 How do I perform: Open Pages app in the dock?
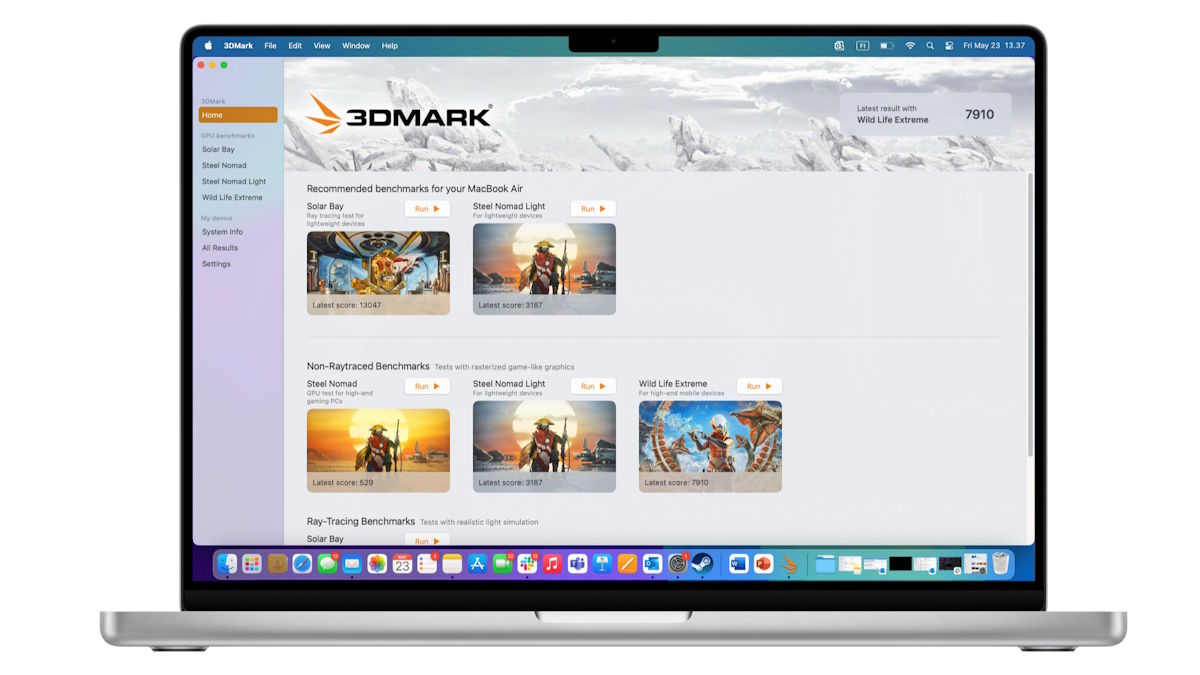coord(627,564)
